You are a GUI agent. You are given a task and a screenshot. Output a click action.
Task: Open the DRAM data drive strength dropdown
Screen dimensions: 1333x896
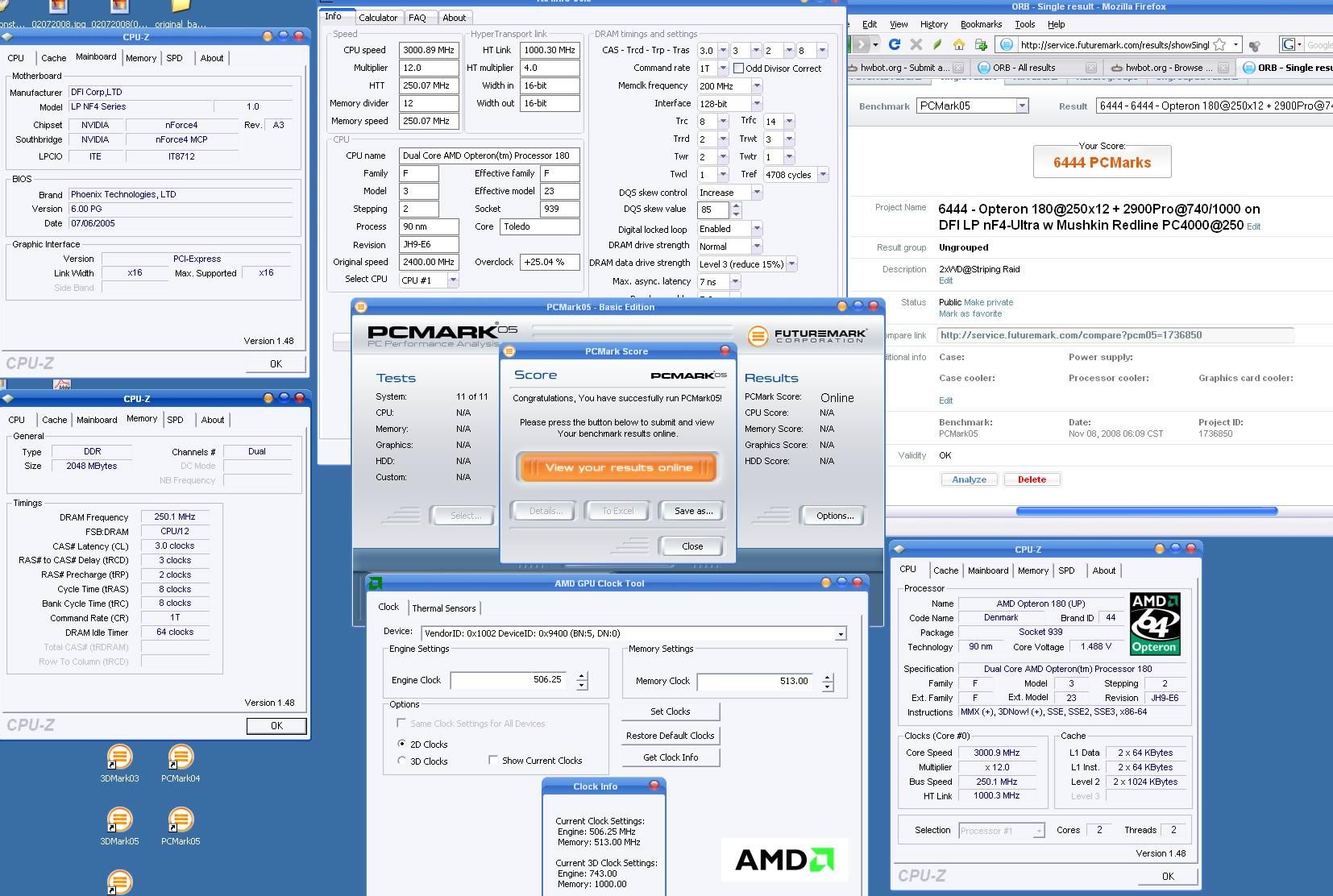[791, 263]
